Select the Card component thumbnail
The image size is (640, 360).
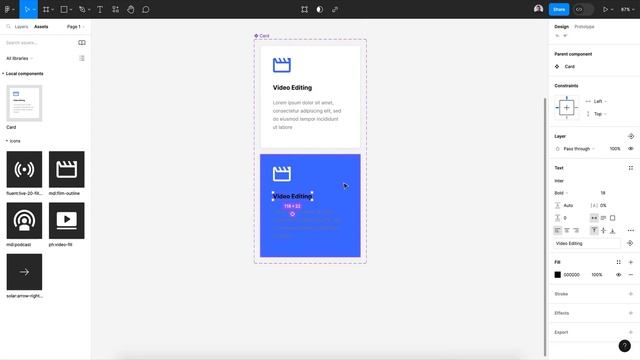[24, 103]
